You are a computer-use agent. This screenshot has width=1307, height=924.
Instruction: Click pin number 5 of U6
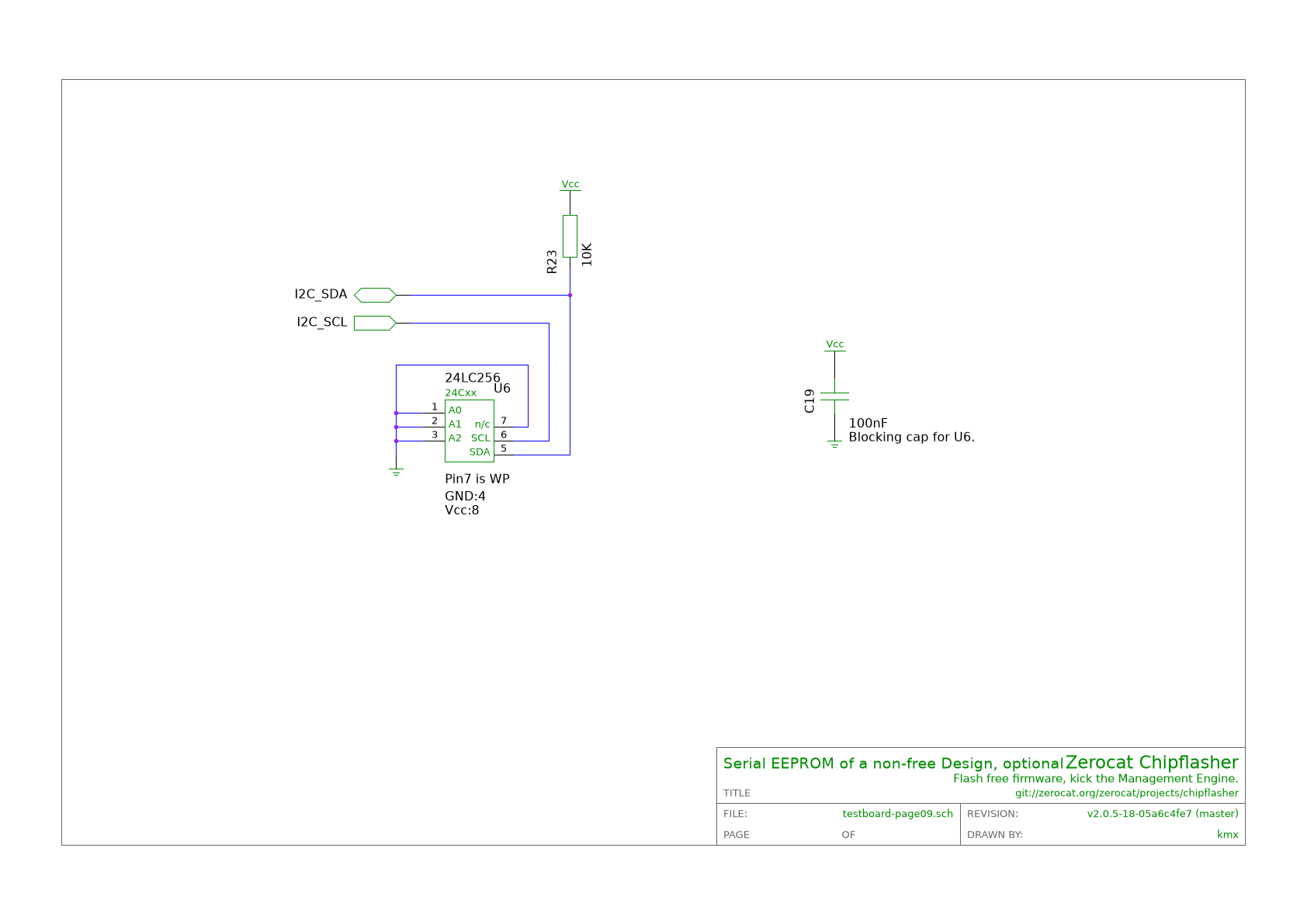click(504, 448)
